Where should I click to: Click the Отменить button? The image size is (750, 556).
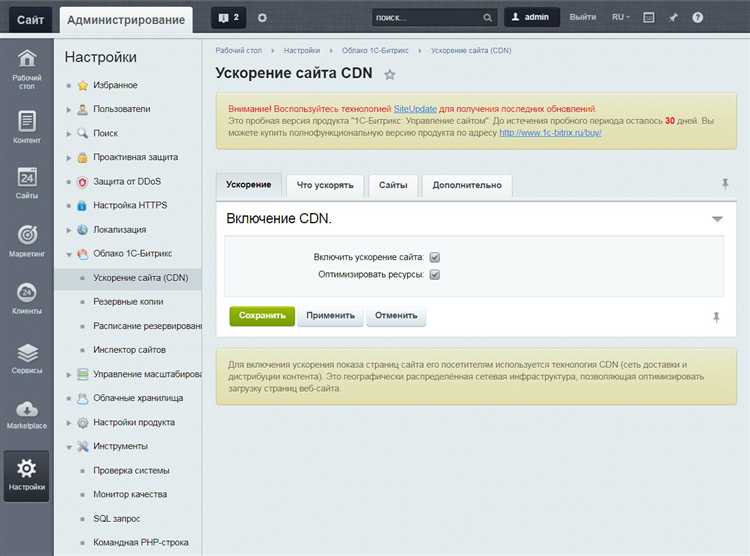(x=396, y=316)
